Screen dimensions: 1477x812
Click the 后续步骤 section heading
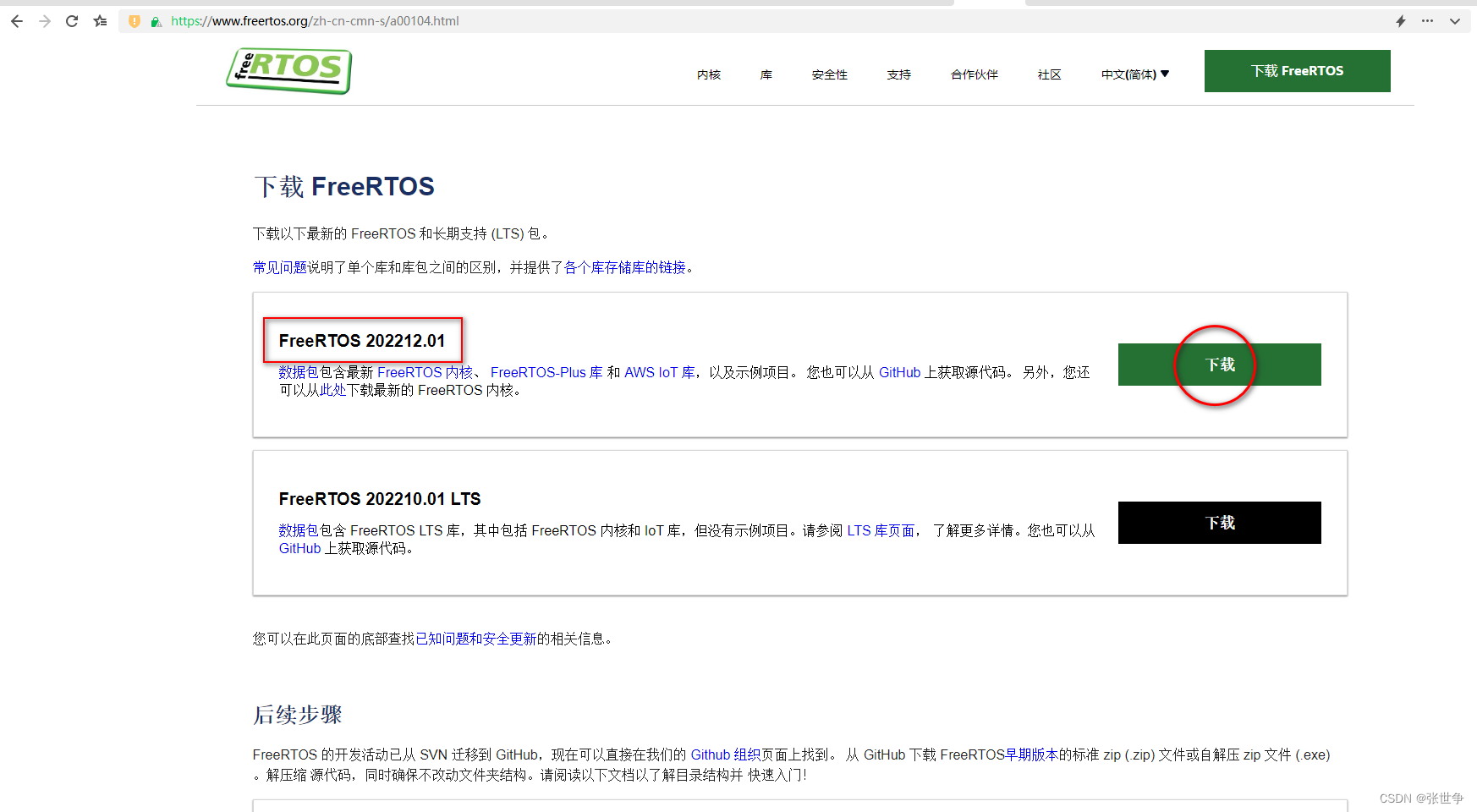(298, 715)
